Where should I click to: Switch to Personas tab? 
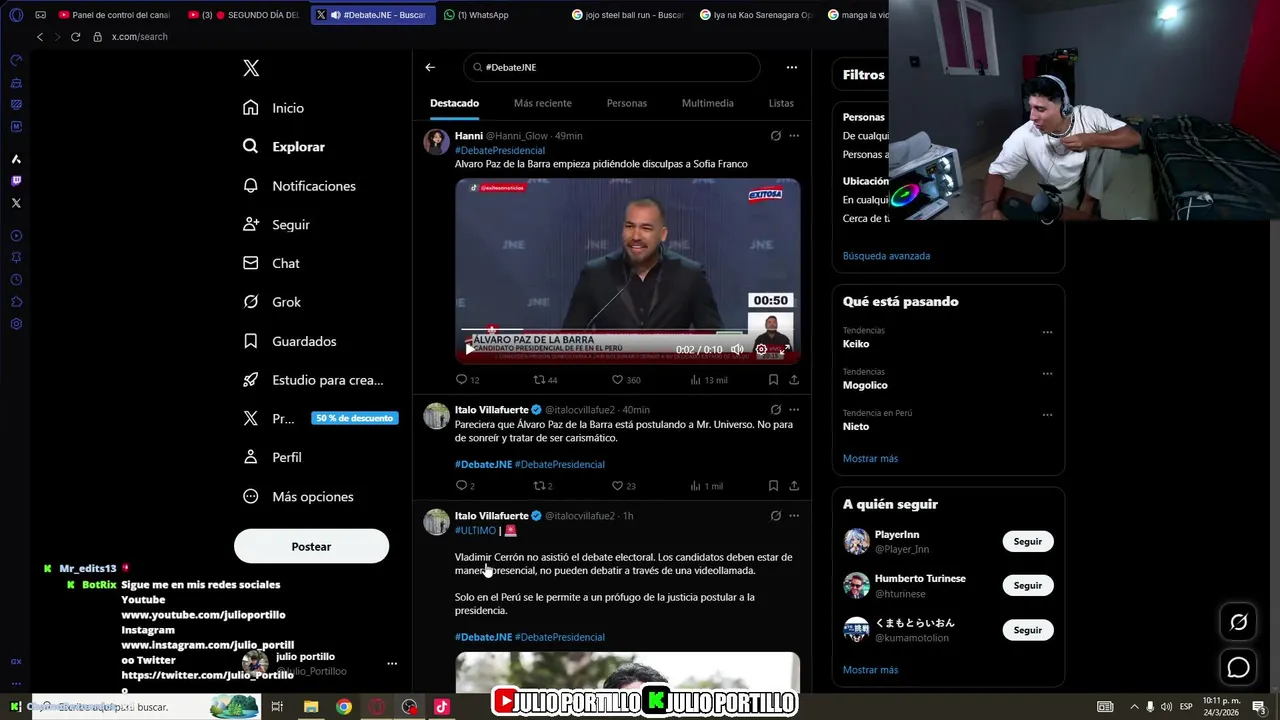point(627,103)
